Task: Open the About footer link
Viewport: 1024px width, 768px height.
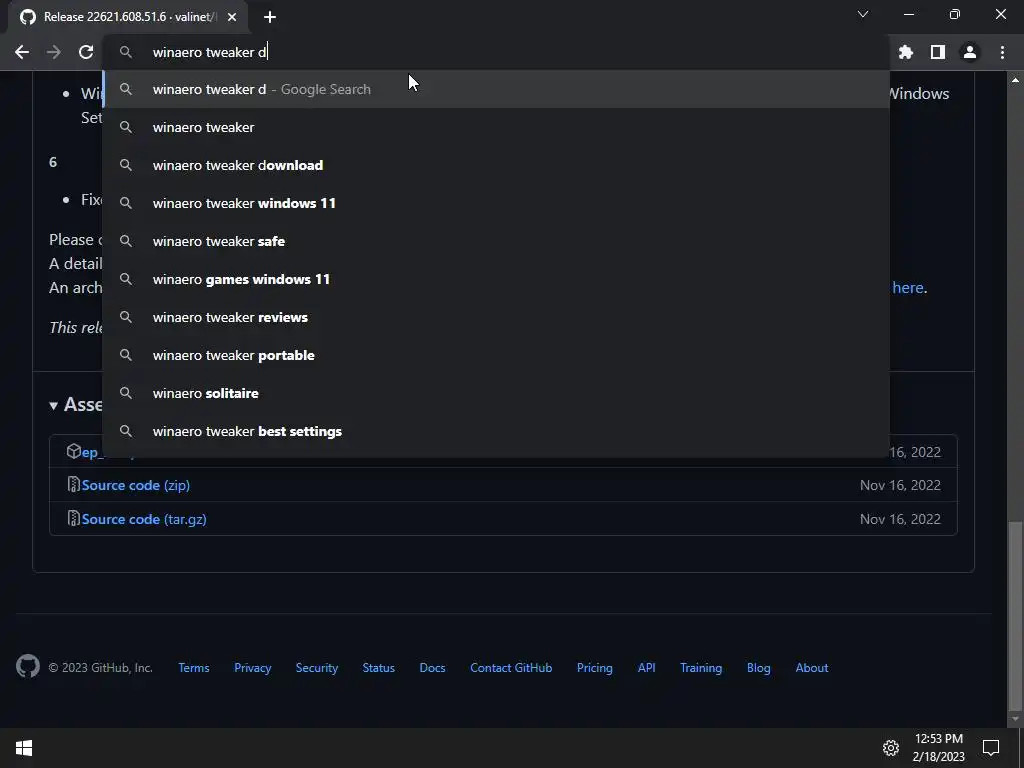Action: coord(812,668)
